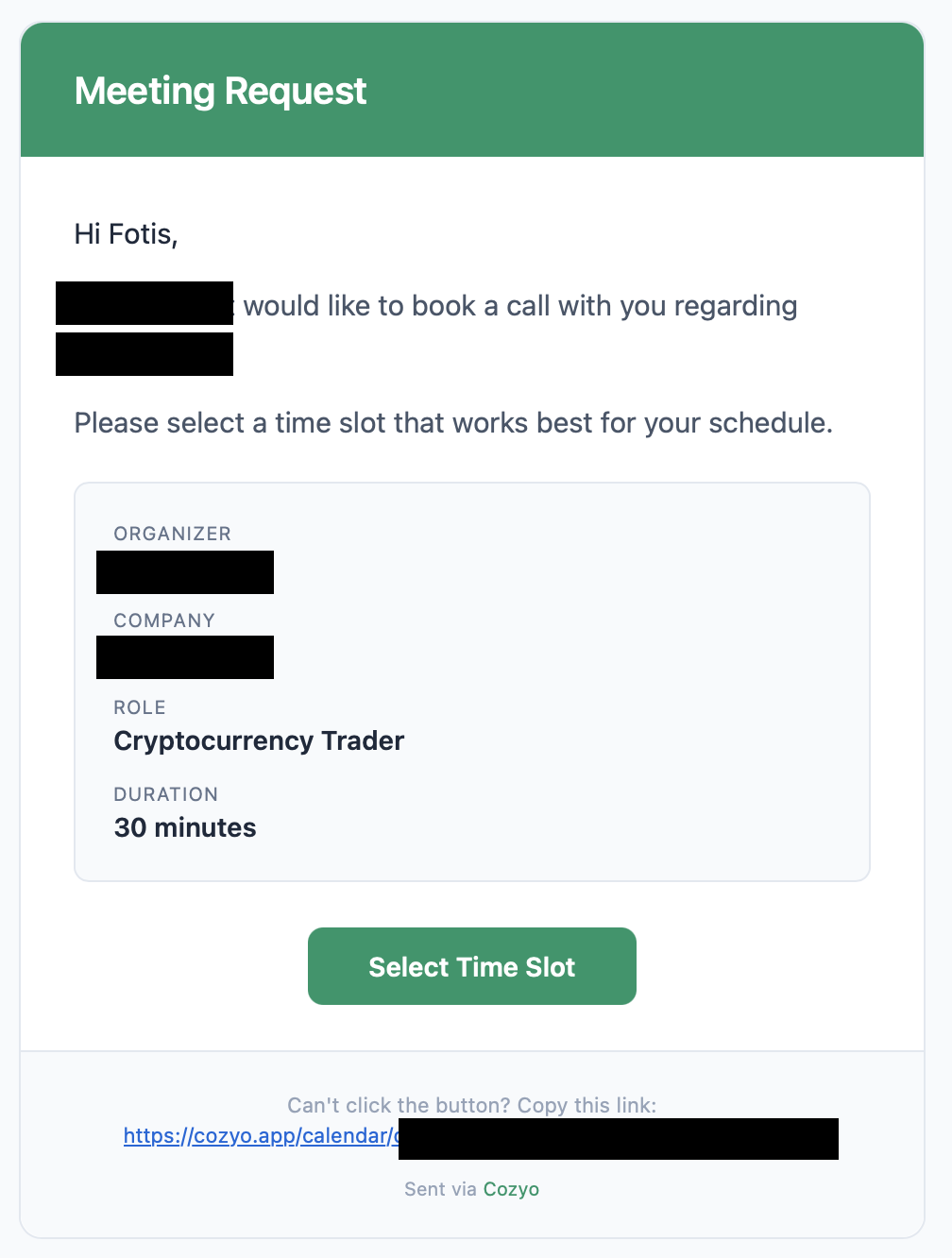Click the Cryptocurrency Trader role value
Viewport: 952px width, 1258px height.
point(259,740)
